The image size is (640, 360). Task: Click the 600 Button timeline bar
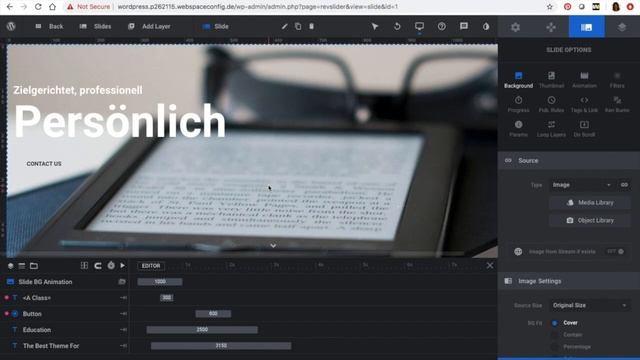point(213,313)
